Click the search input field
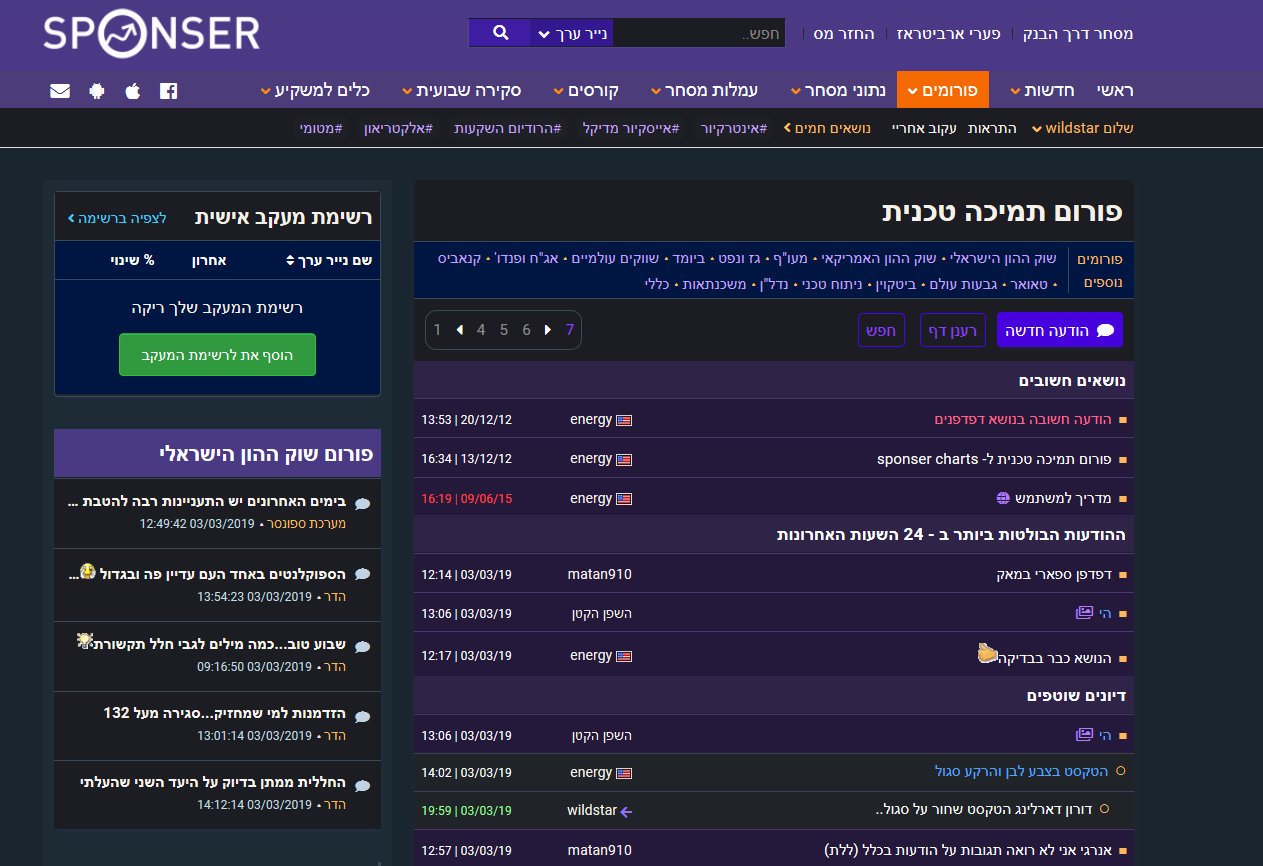Image resolution: width=1263 pixels, height=866 pixels. coord(699,33)
